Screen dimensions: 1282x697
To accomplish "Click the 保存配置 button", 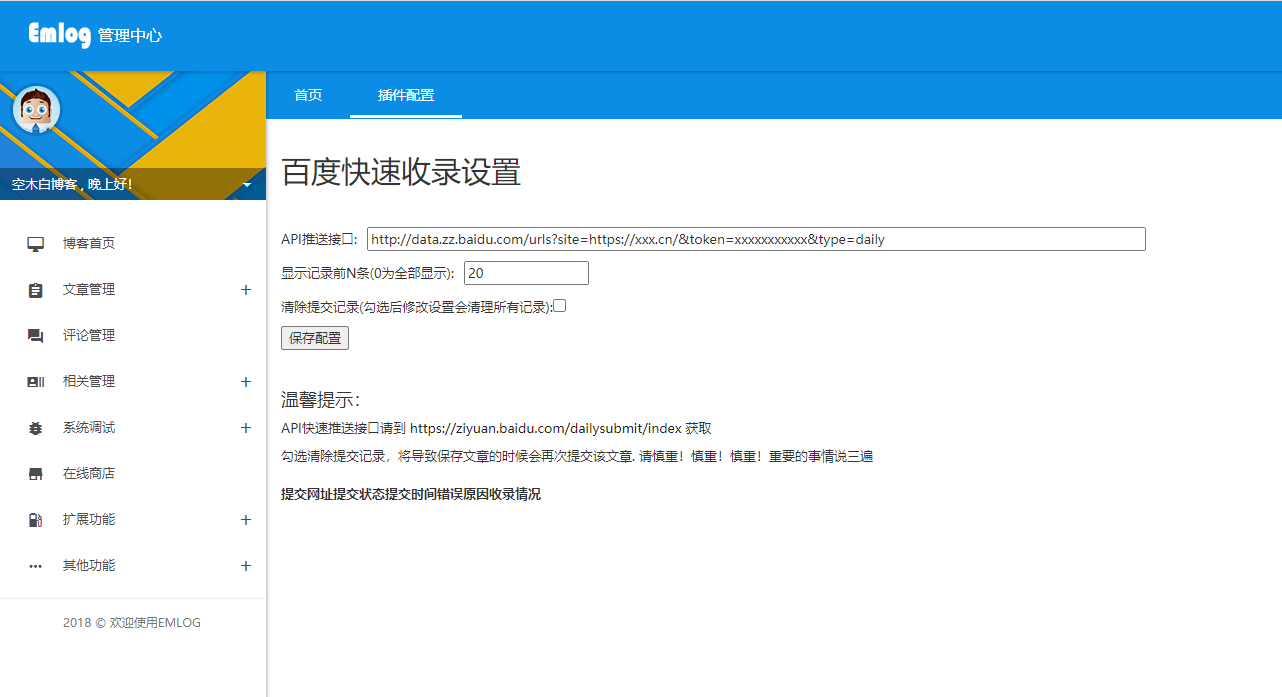I will (314, 337).
